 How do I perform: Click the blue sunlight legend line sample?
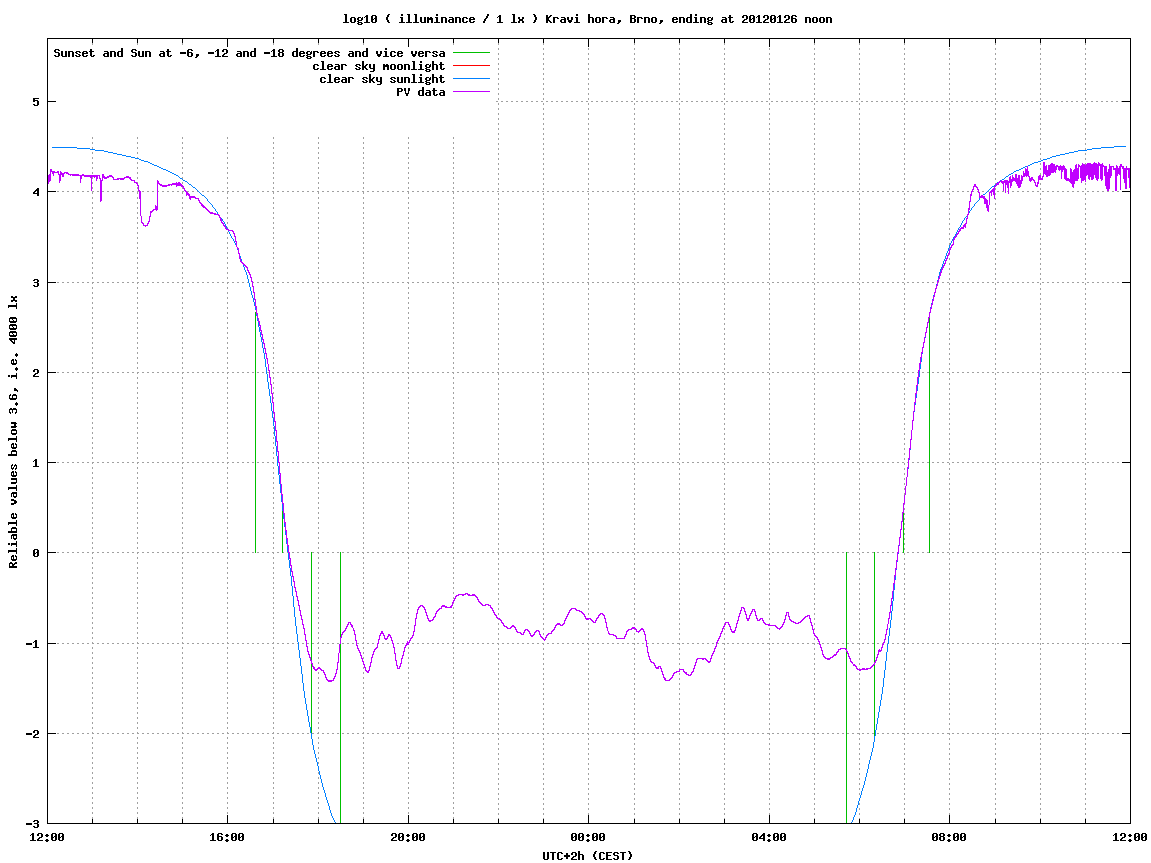point(471,79)
